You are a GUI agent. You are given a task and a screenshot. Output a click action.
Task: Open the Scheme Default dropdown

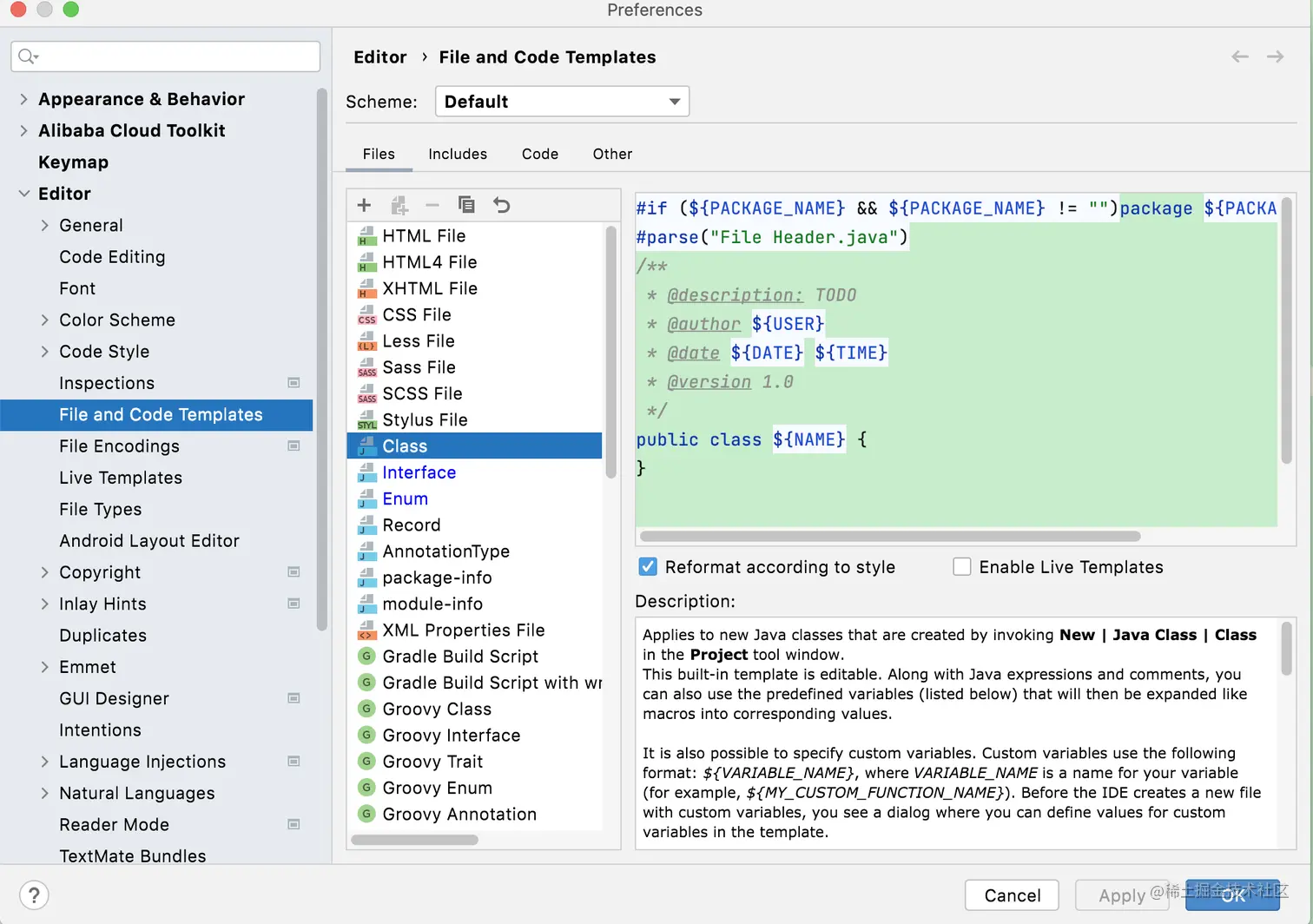click(x=562, y=102)
